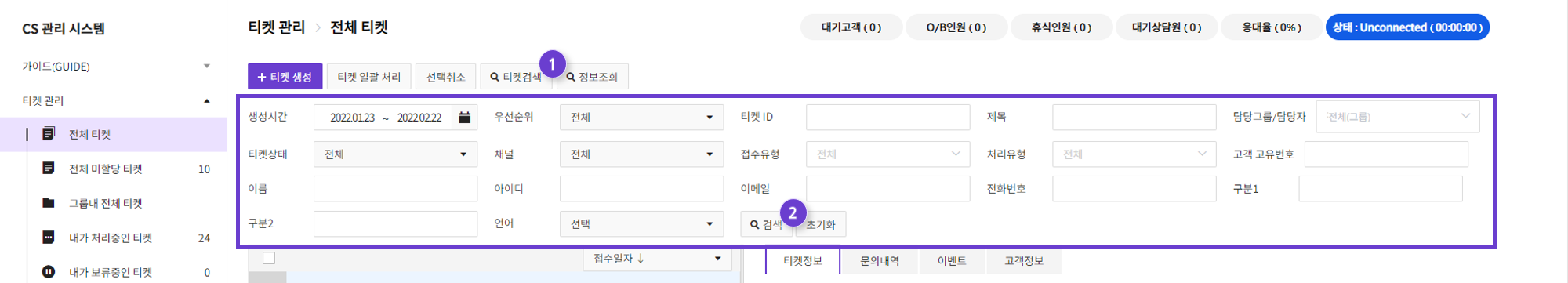This screenshot has height=283, width=1568.
Task: Open the 티켓상태 dropdown
Action: coord(395,154)
